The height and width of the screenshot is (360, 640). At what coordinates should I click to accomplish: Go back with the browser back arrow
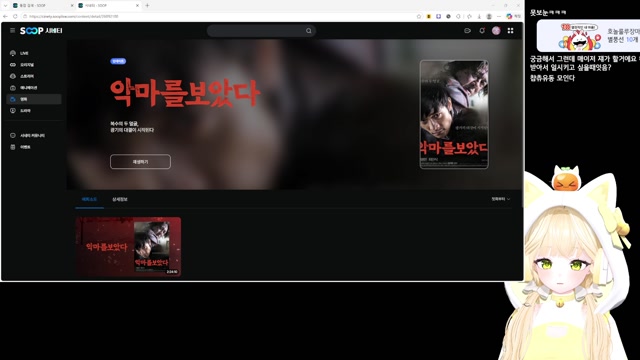[5, 16]
